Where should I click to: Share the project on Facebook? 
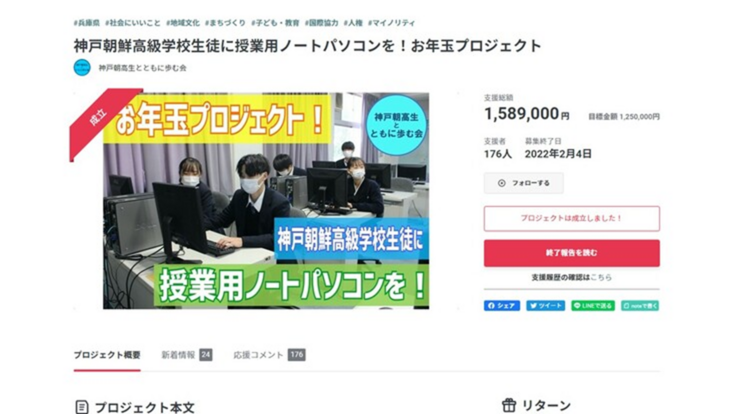tap(502, 306)
